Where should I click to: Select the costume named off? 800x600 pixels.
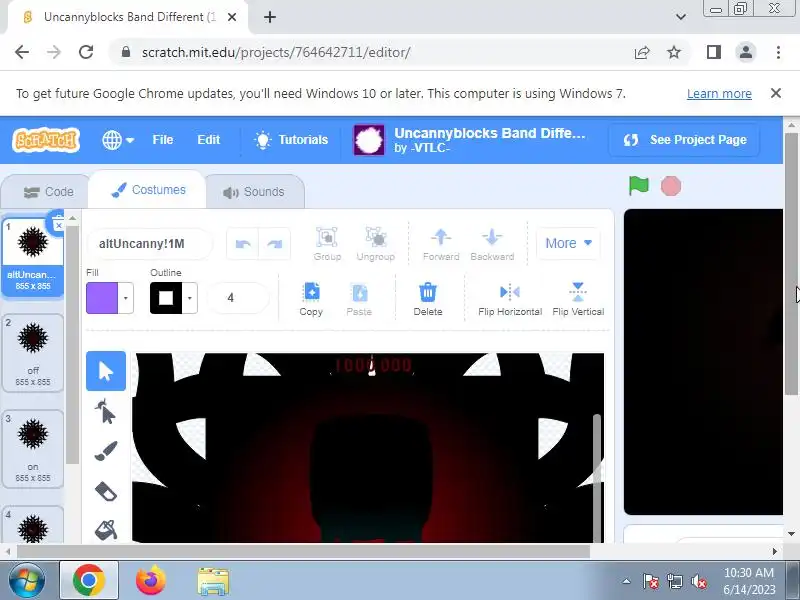pos(33,353)
